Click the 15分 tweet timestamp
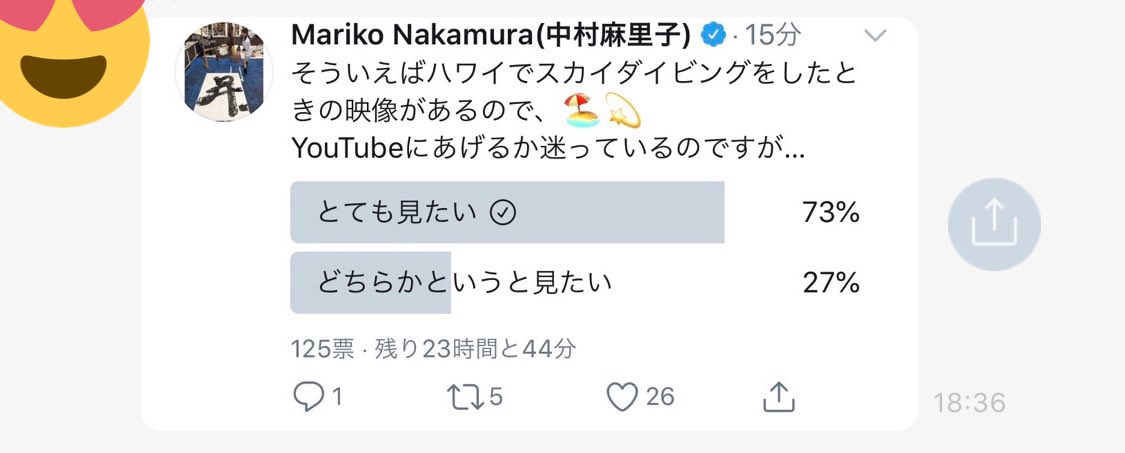This screenshot has width=1125, height=453. [772, 36]
